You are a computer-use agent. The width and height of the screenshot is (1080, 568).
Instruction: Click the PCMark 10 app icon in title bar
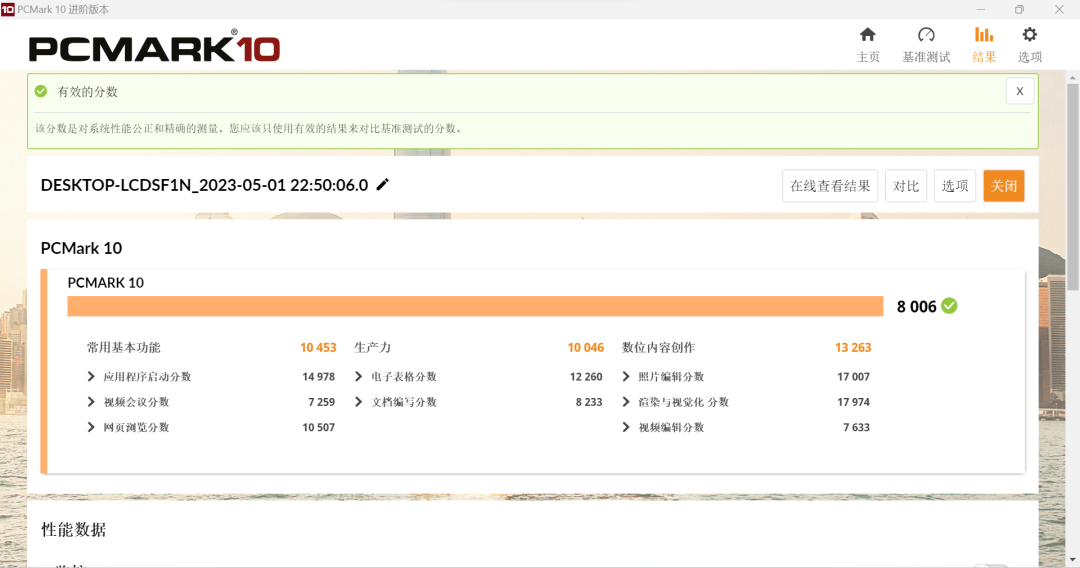pos(8,9)
